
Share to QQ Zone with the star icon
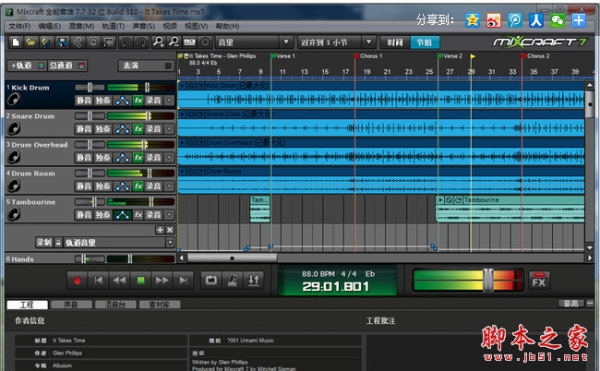[x=473, y=20]
